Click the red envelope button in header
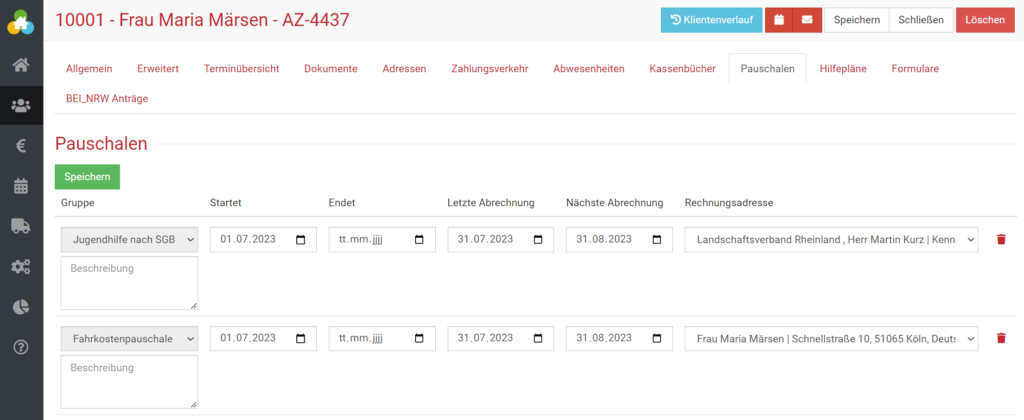 (807, 20)
